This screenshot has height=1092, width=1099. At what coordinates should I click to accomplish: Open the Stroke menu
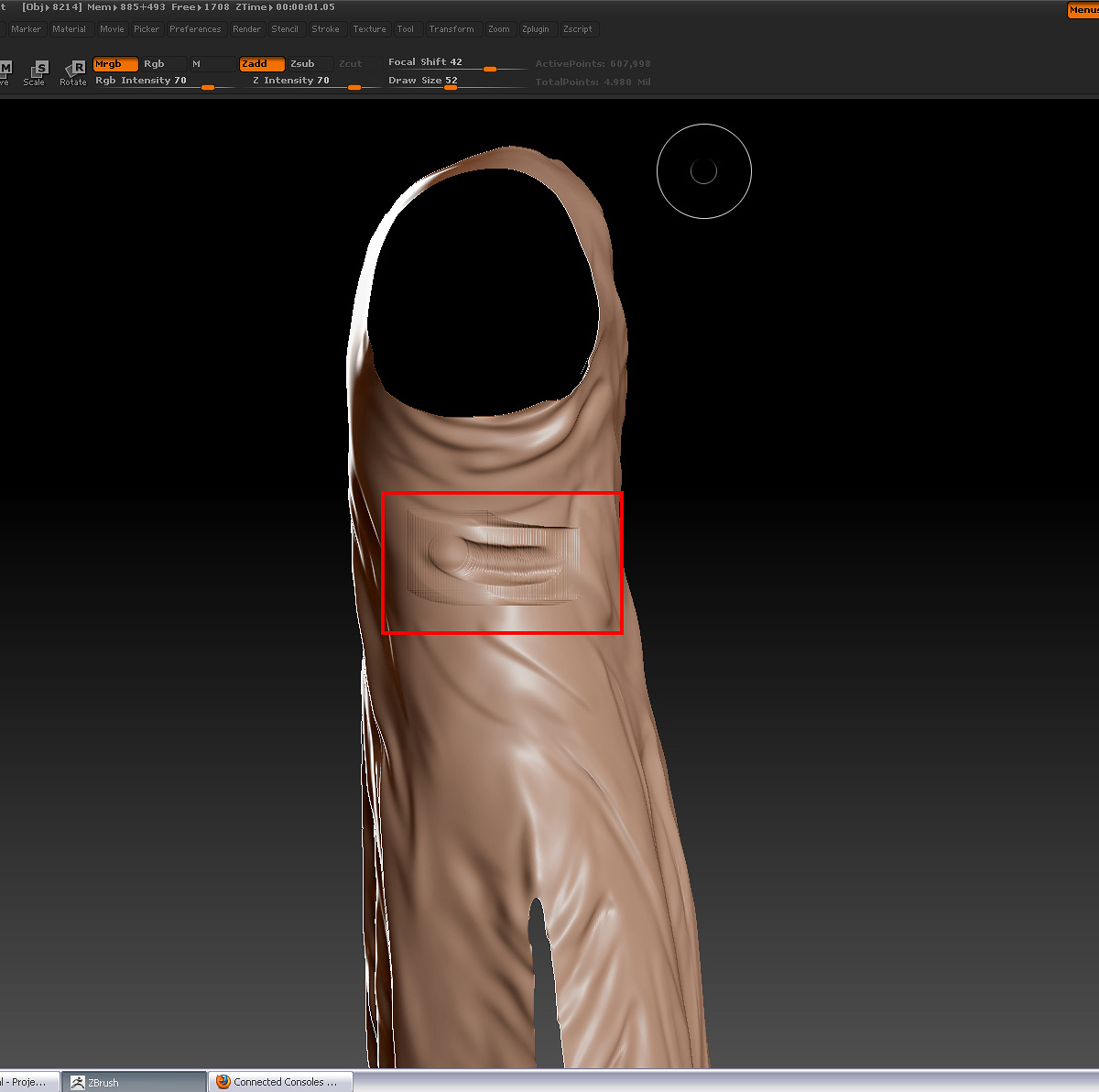tap(325, 29)
